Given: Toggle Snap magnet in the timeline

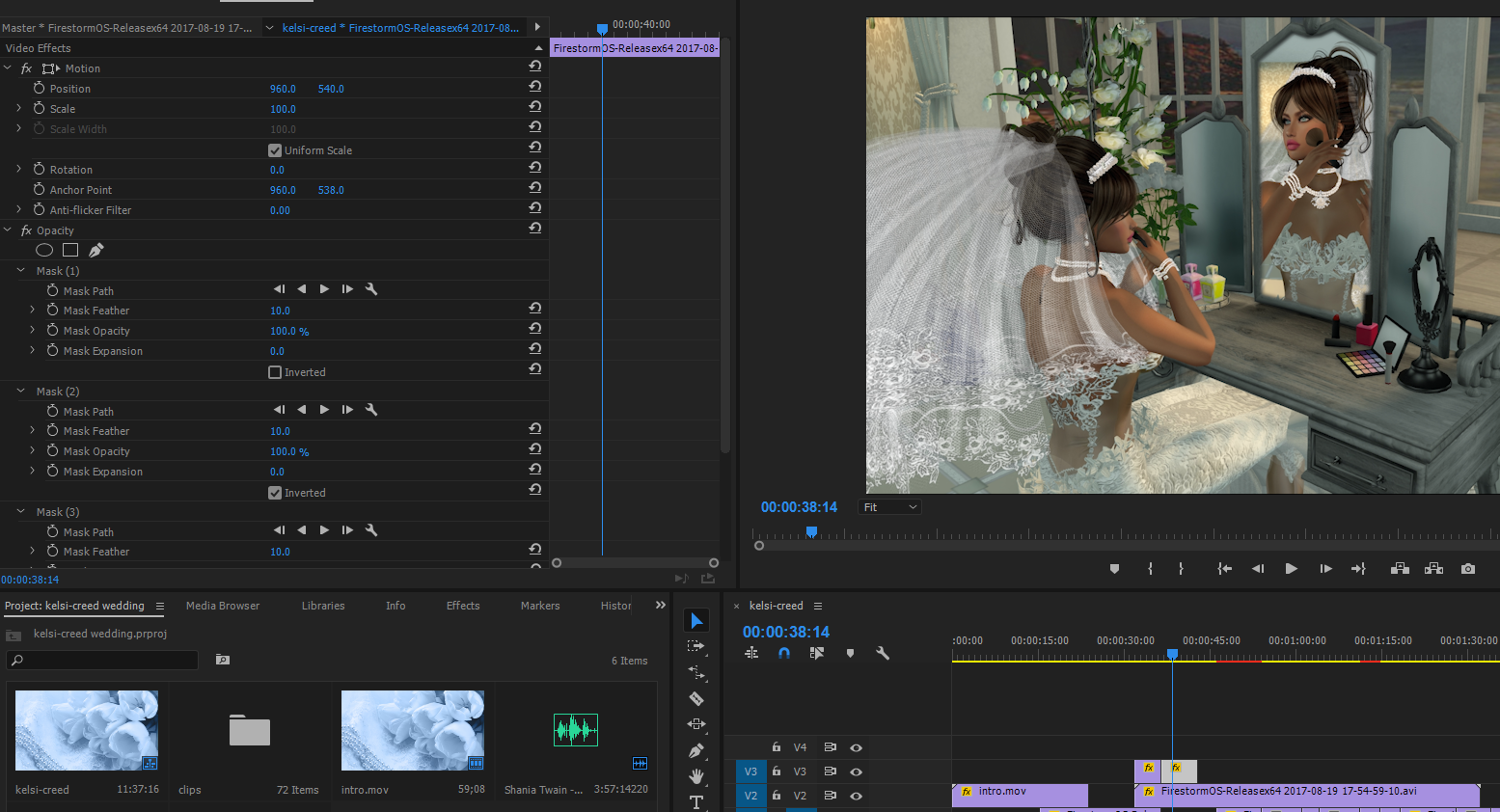Looking at the screenshot, I should pos(784,653).
